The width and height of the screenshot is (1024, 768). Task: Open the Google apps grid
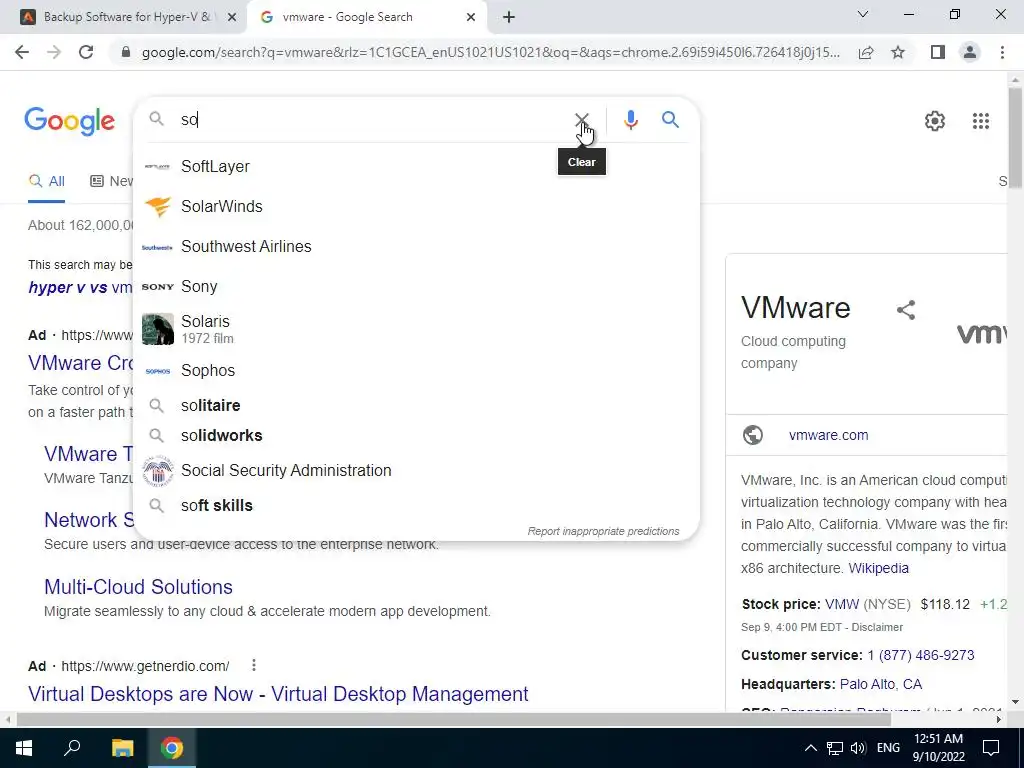point(980,121)
